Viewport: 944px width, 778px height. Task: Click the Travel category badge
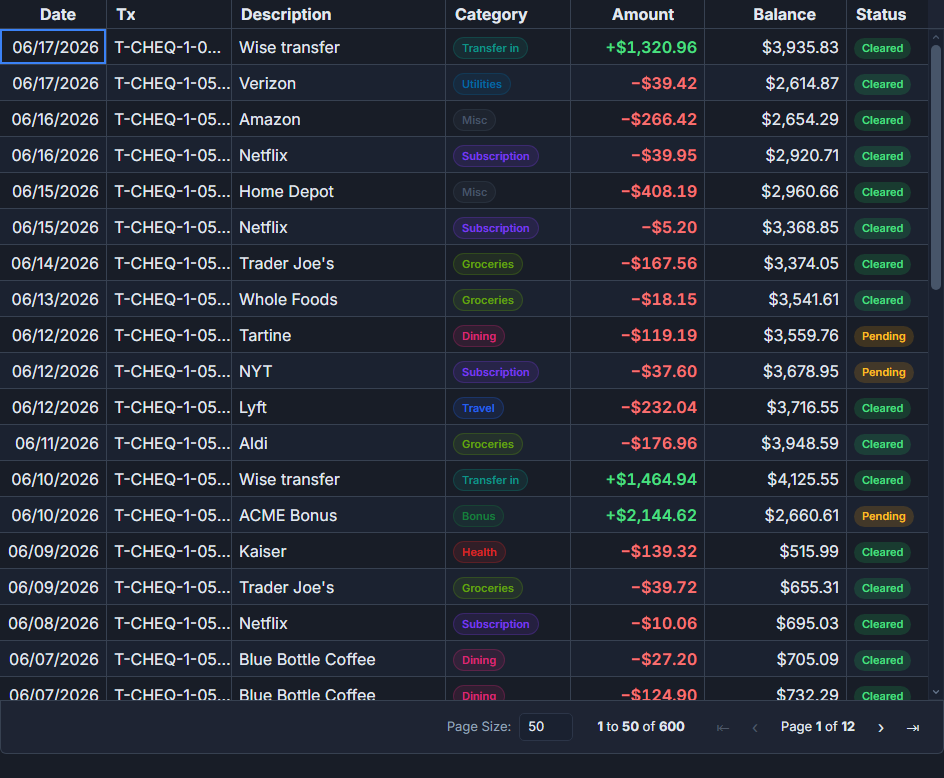pos(478,408)
